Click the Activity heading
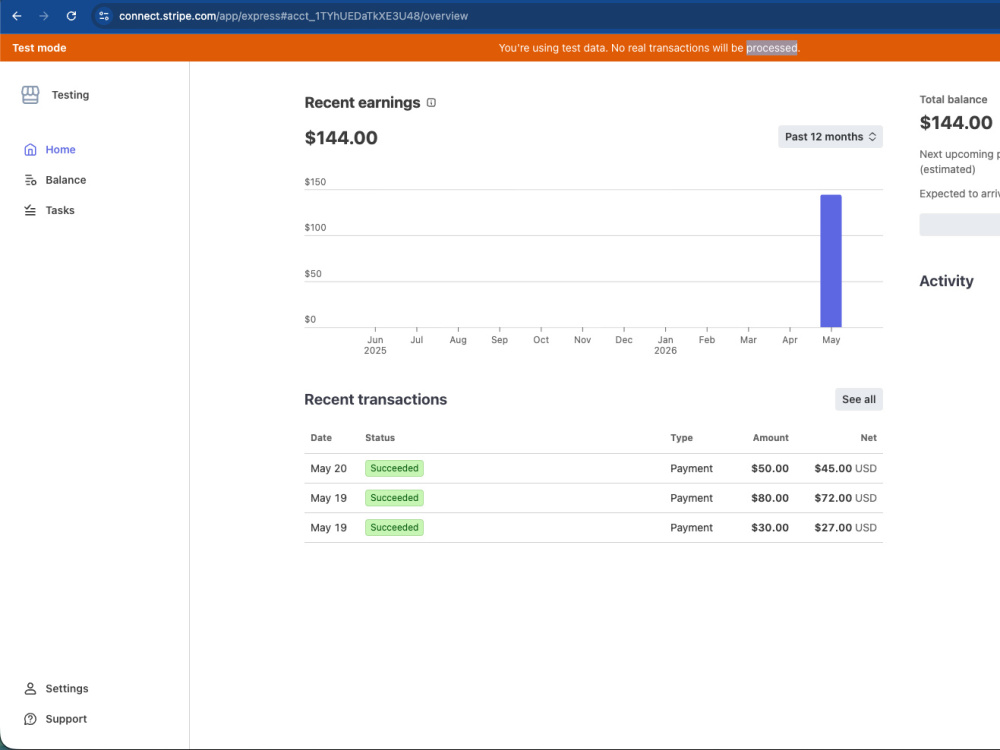The width and height of the screenshot is (1000, 750). click(946, 281)
